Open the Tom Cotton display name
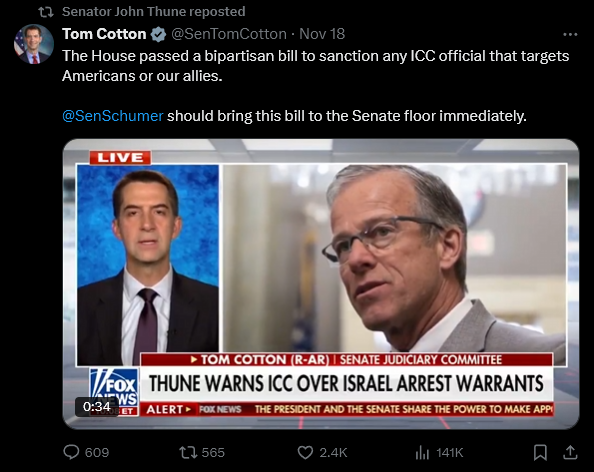The height and width of the screenshot is (472, 594). [104, 34]
